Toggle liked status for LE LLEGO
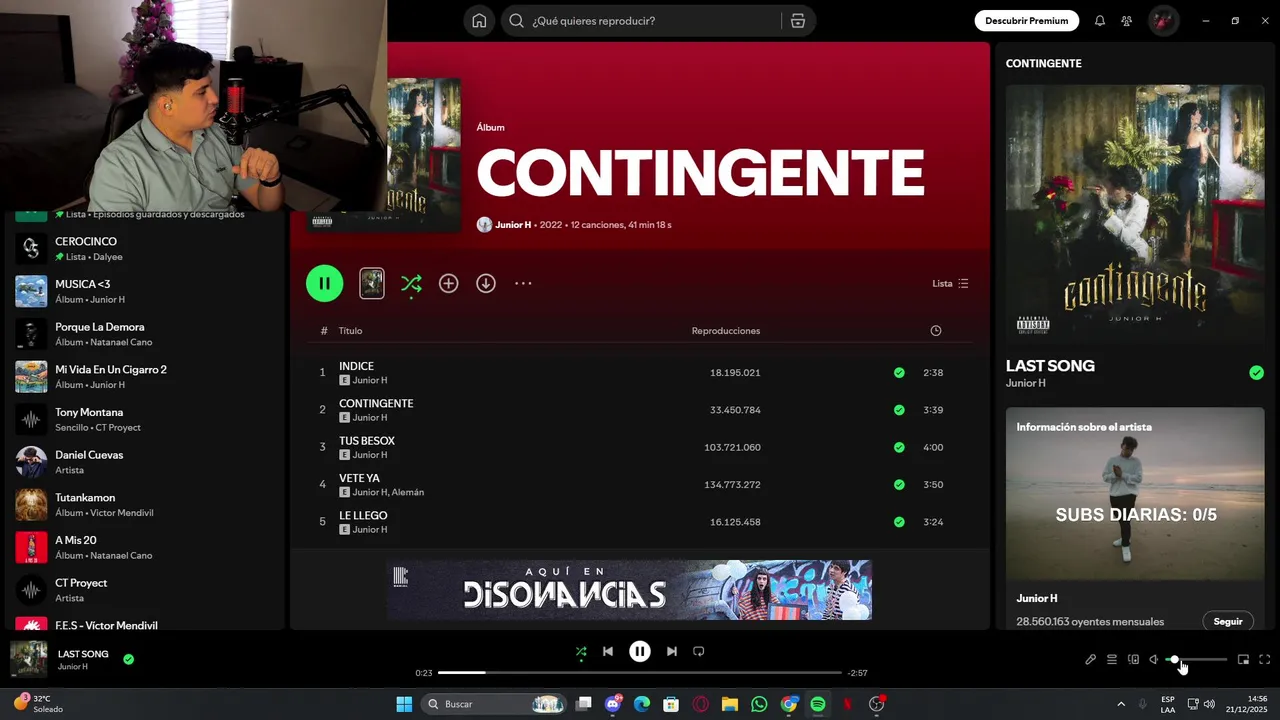 pos(899,522)
